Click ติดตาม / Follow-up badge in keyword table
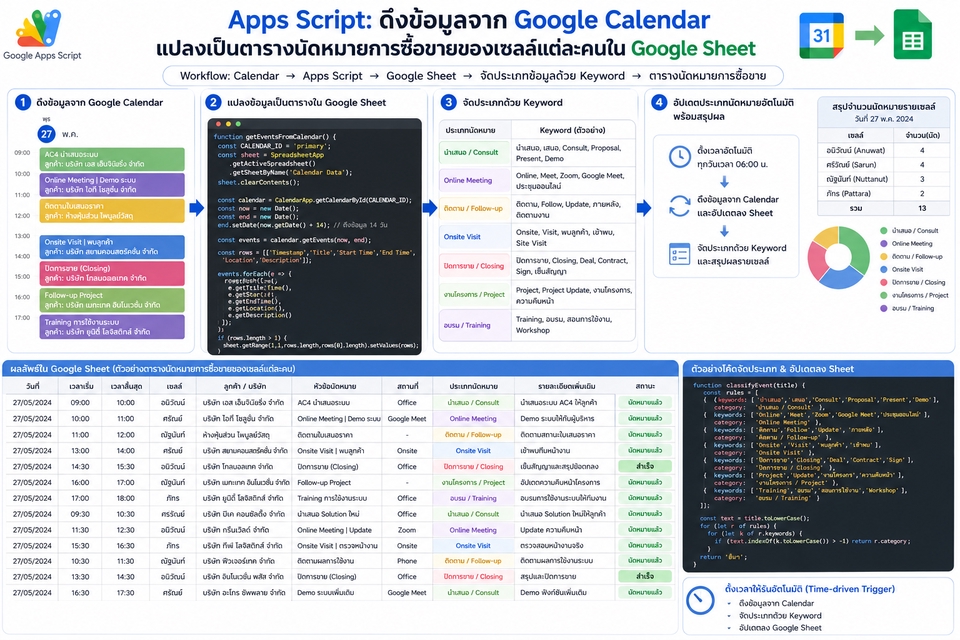 [473, 208]
